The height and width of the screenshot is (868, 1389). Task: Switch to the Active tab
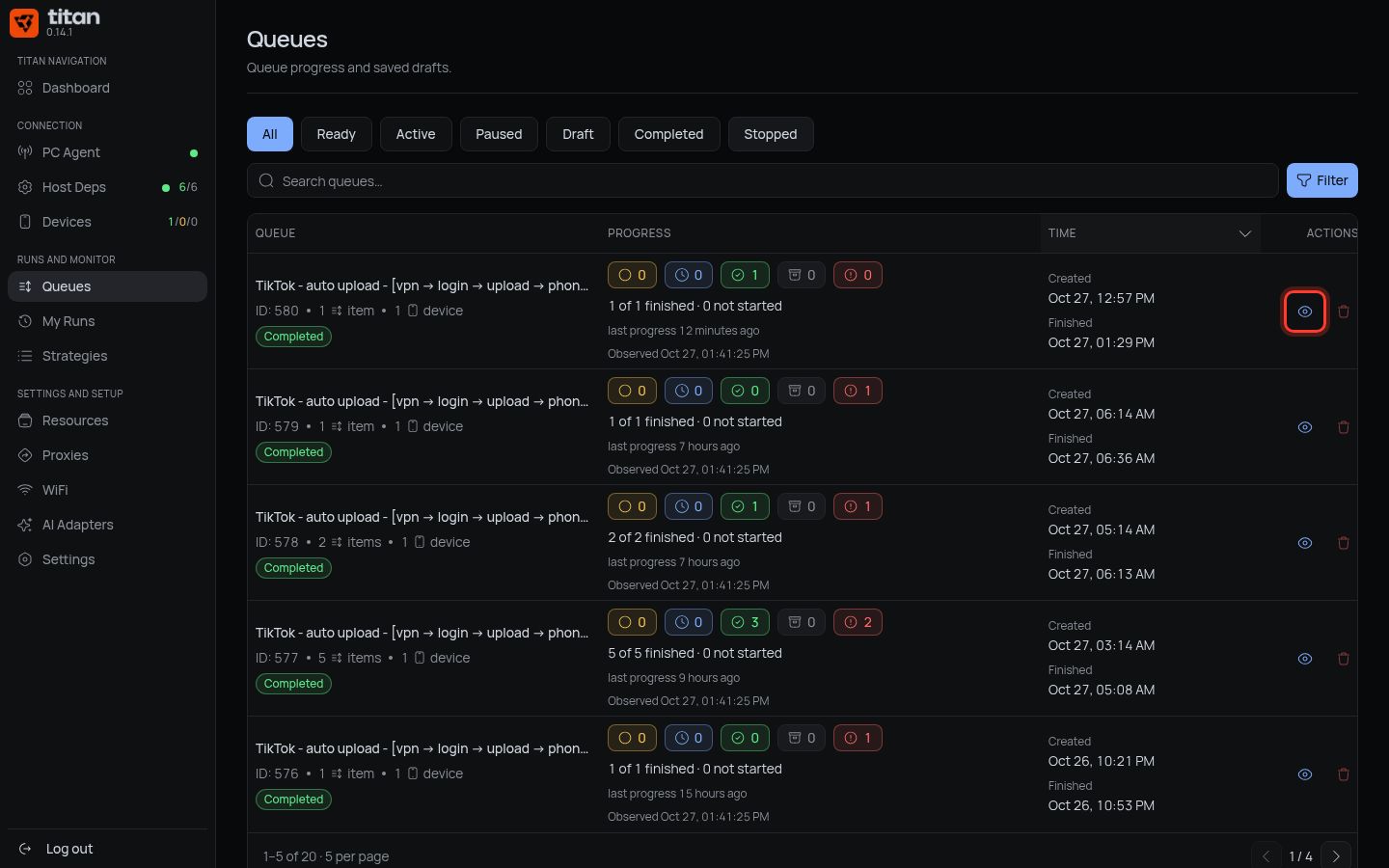[x=416, y=134]
